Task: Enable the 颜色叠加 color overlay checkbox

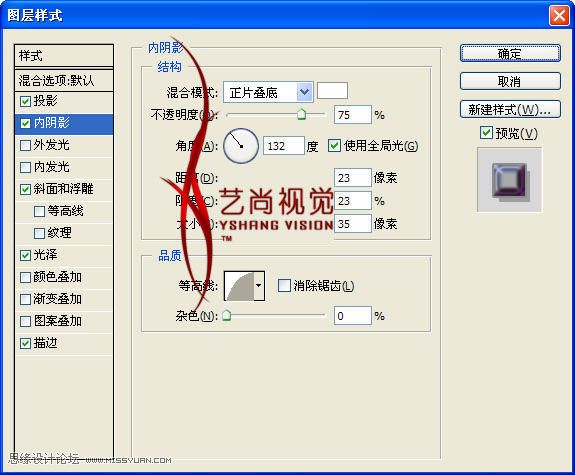Action: [x=25, y=277]
